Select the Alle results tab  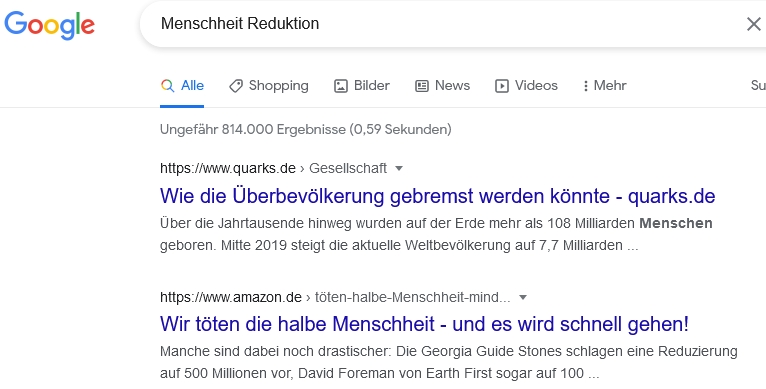(182, 86)
